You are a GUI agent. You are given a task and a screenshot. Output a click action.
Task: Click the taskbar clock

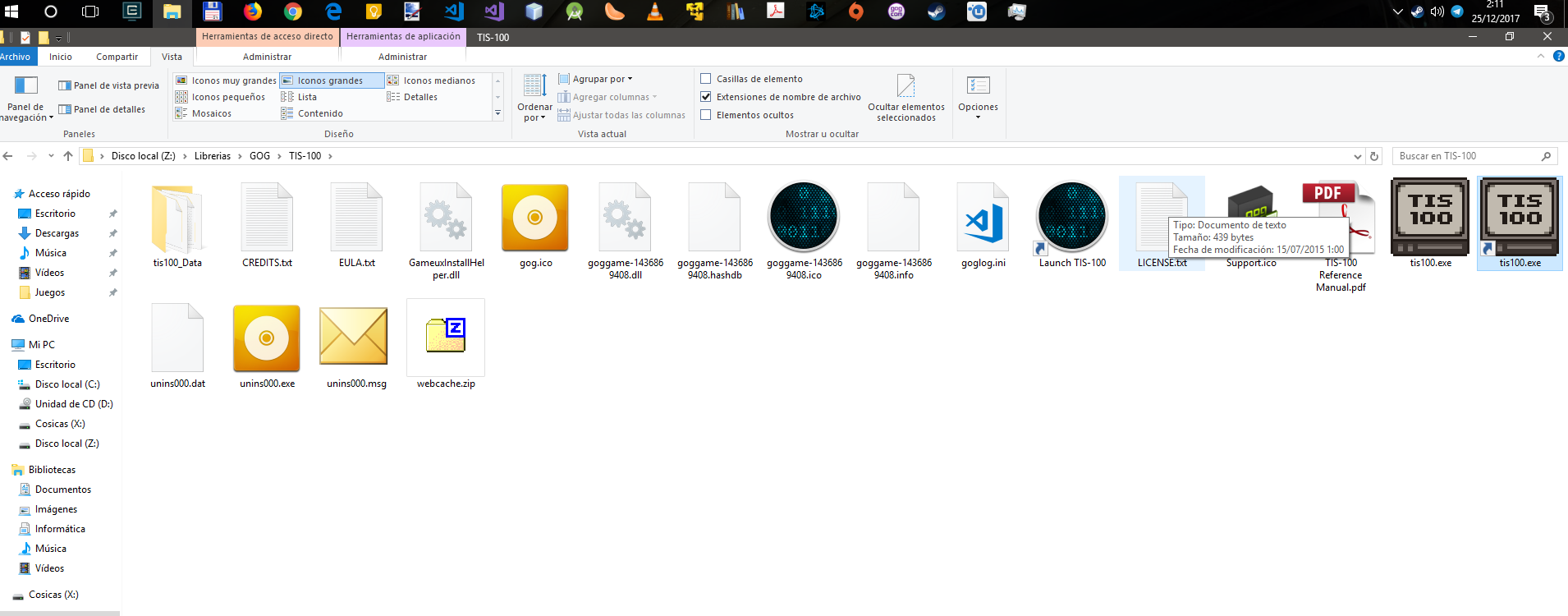(1495, 11)
